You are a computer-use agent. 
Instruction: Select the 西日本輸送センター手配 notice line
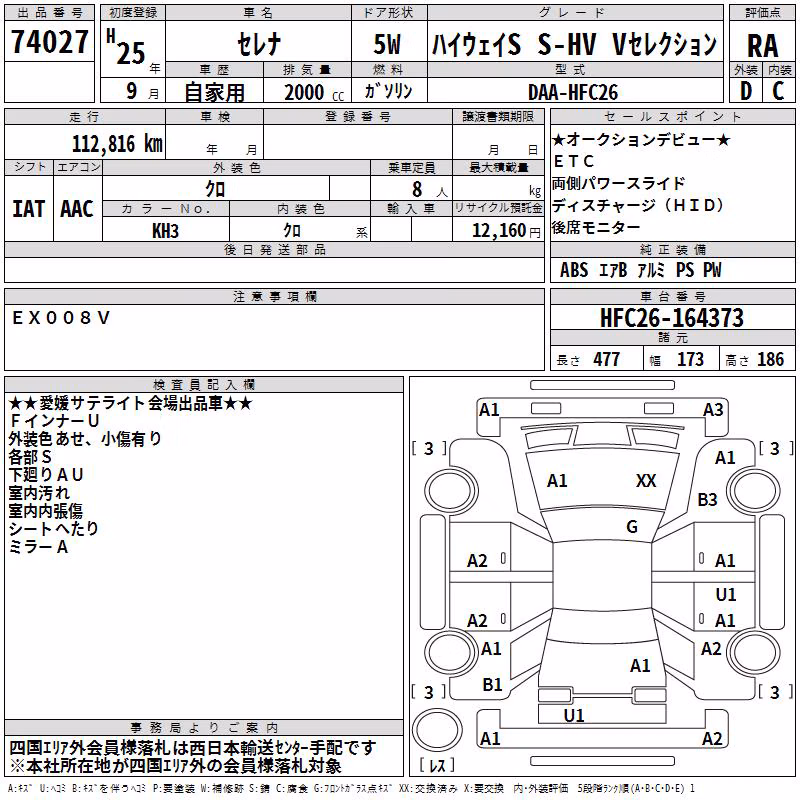click(x=192, y=748)
